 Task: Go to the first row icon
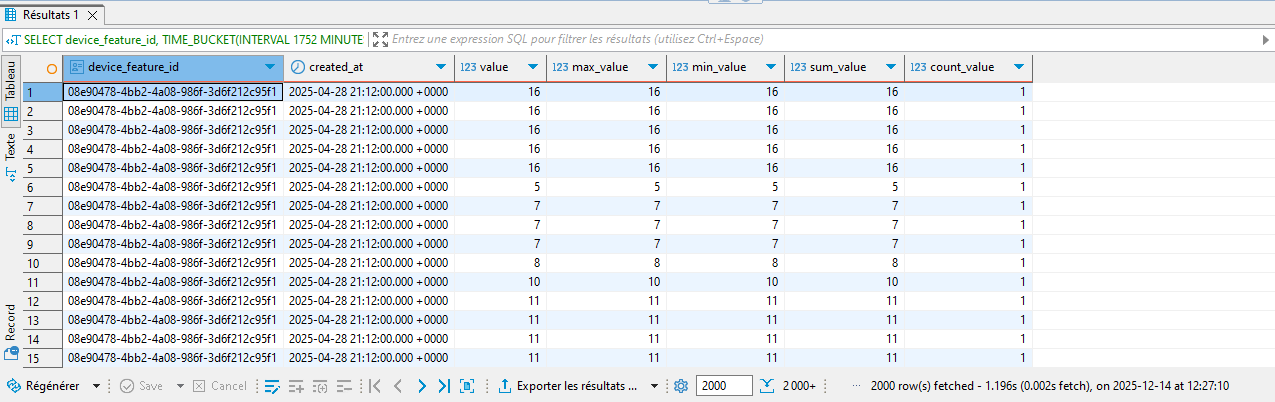point(375,386)
